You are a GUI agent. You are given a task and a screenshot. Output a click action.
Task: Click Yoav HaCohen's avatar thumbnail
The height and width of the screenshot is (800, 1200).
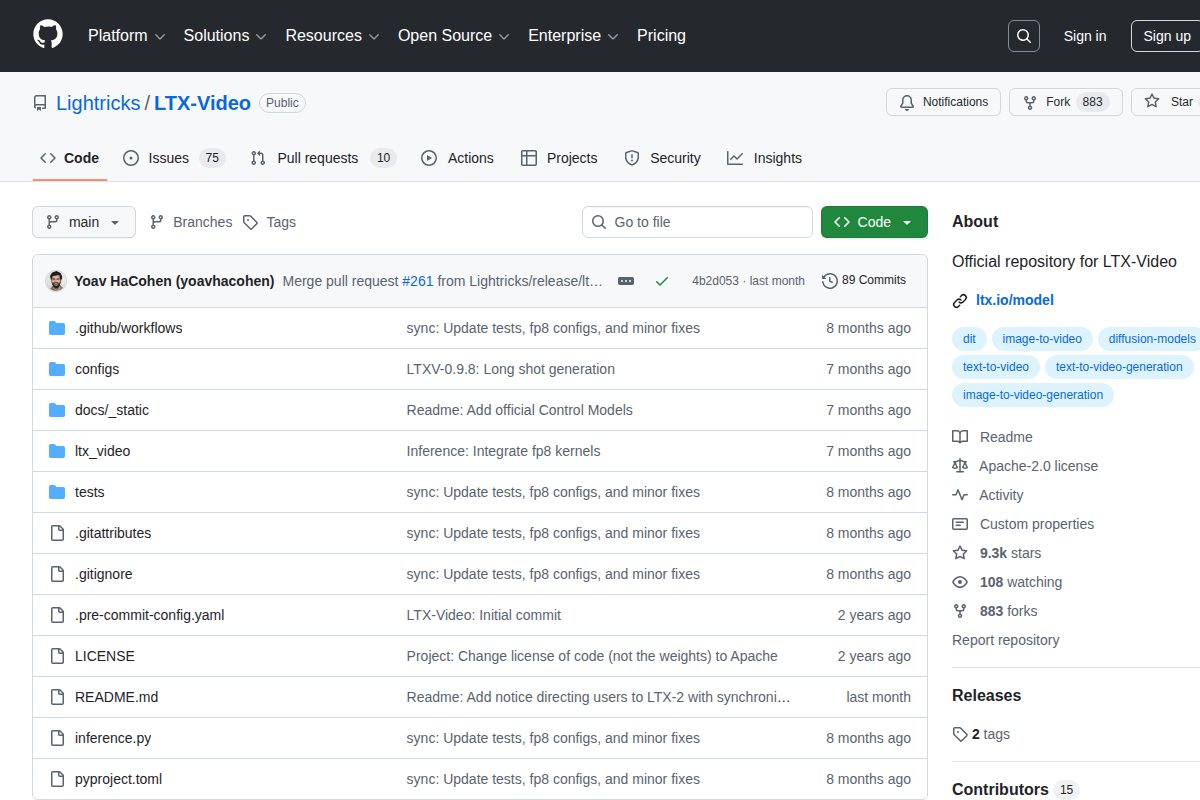point(56,281)
